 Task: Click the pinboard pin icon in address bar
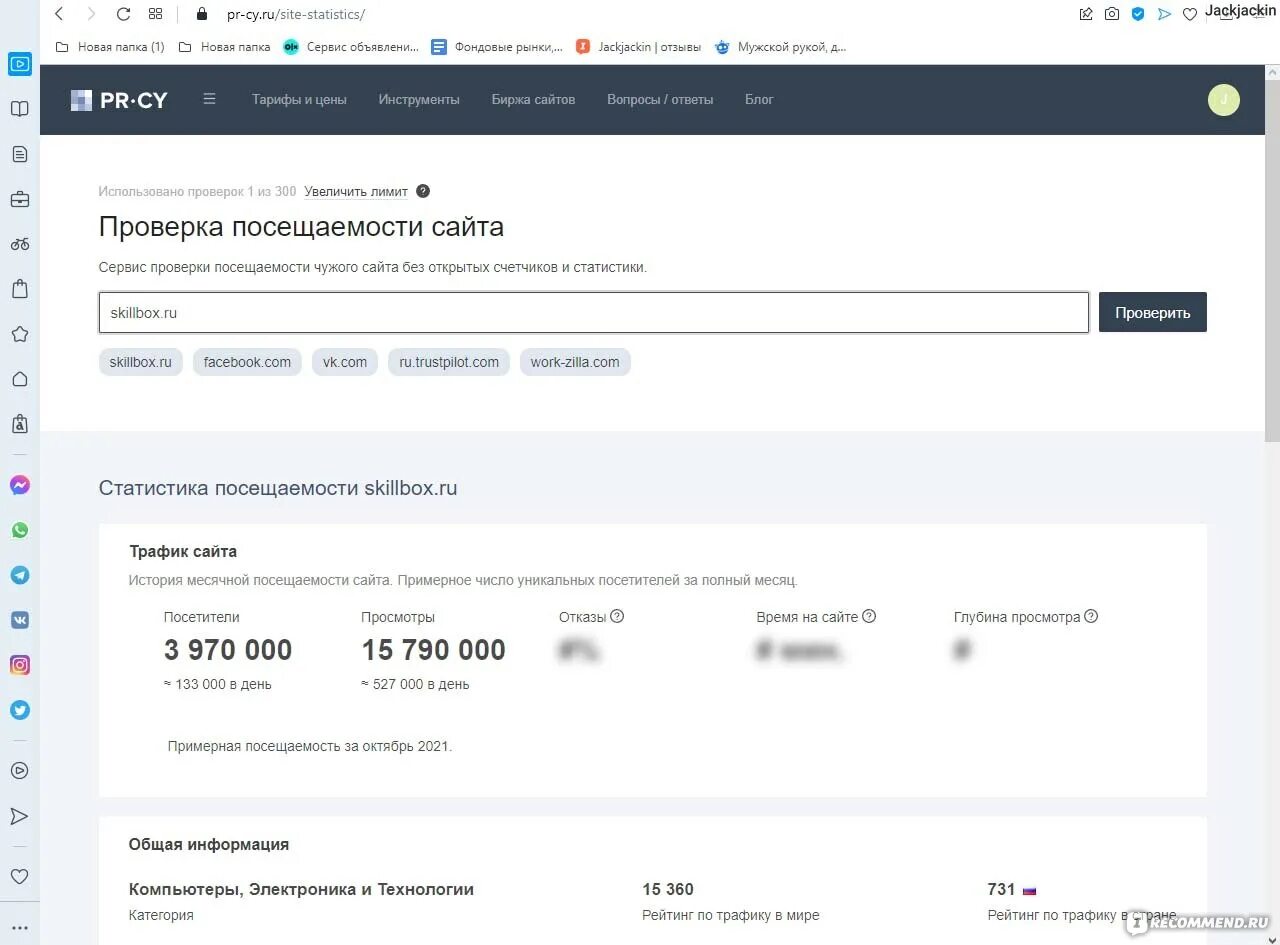(x=1086, y=14)
